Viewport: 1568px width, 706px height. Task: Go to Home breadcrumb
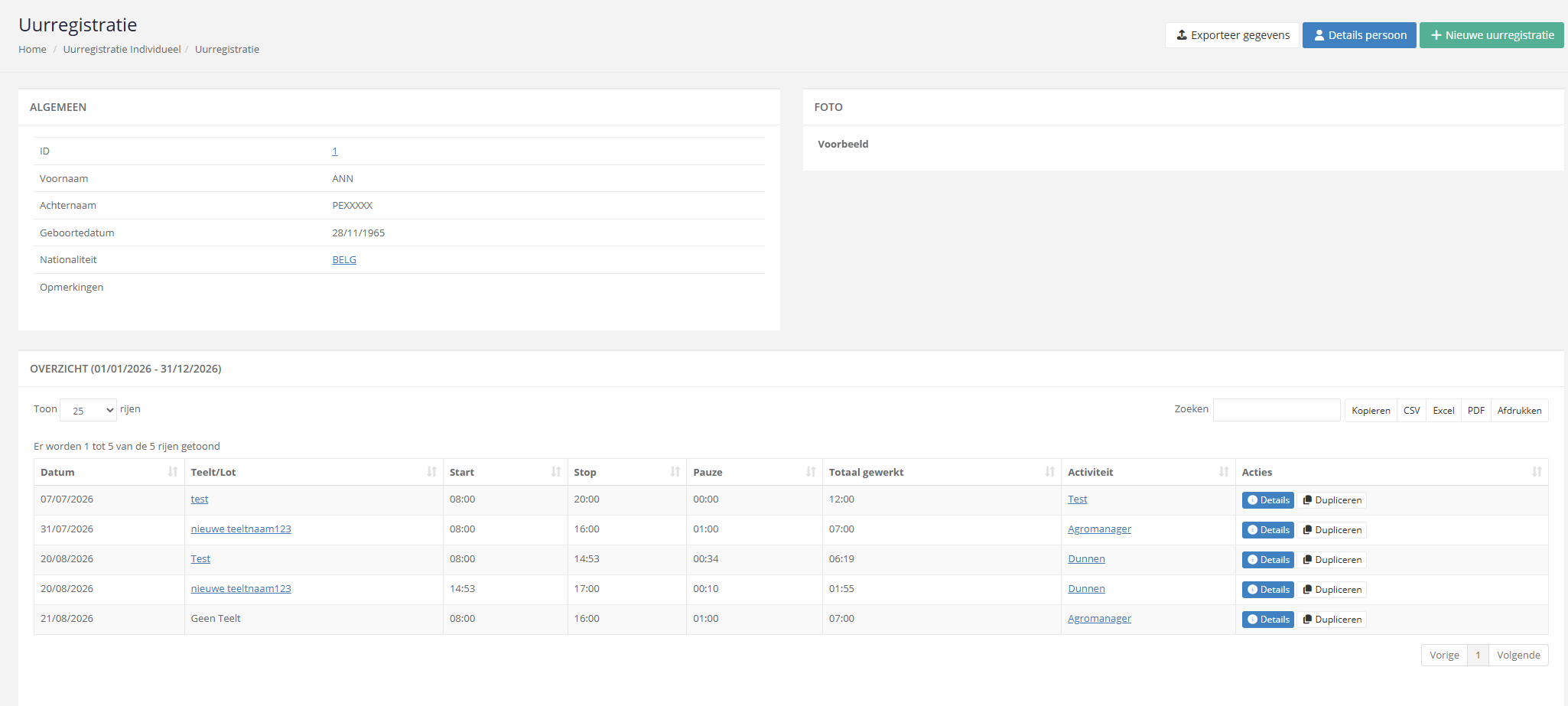click(x=32, y=49)
